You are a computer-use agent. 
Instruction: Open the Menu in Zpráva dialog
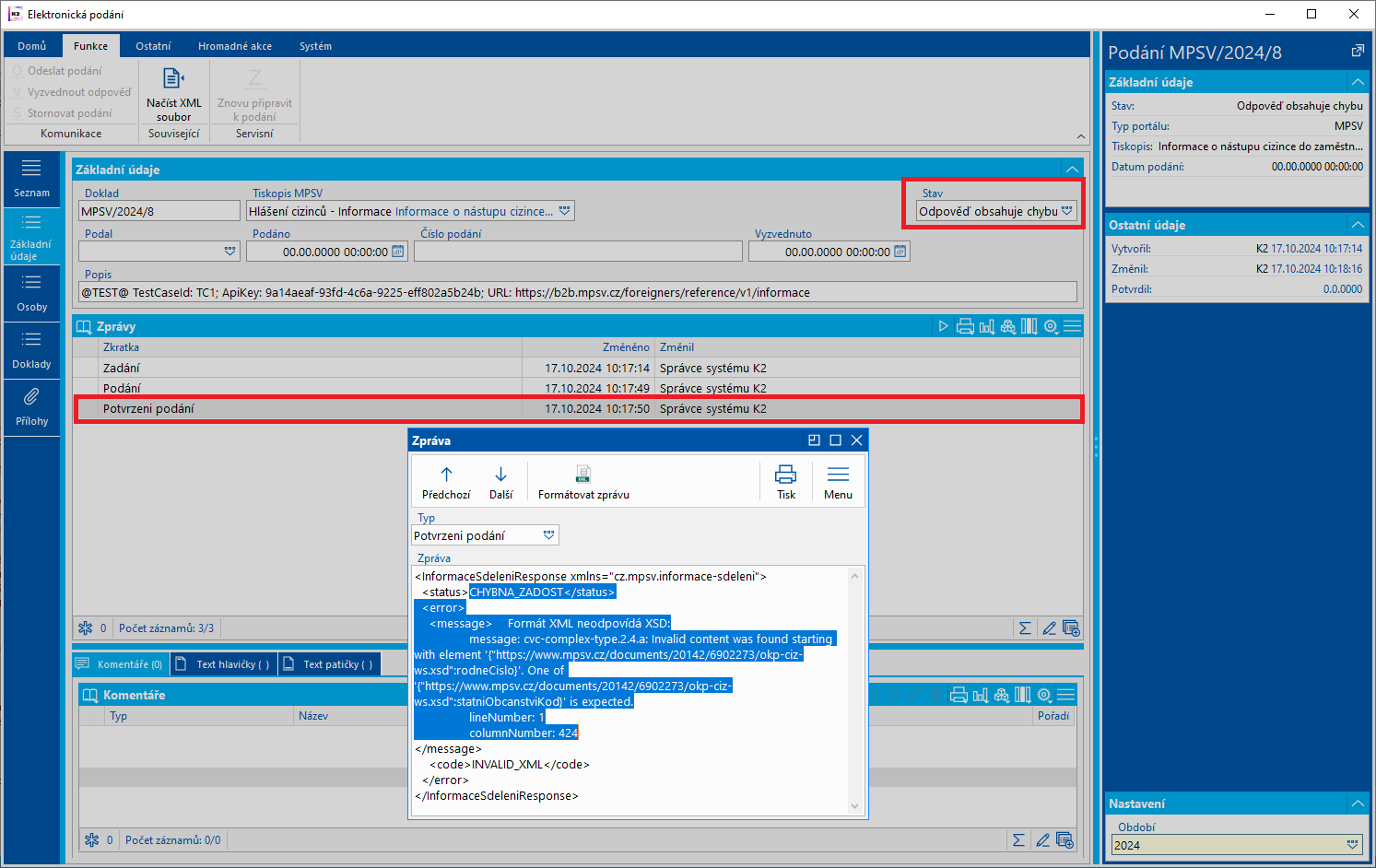[x=838, y=482]
